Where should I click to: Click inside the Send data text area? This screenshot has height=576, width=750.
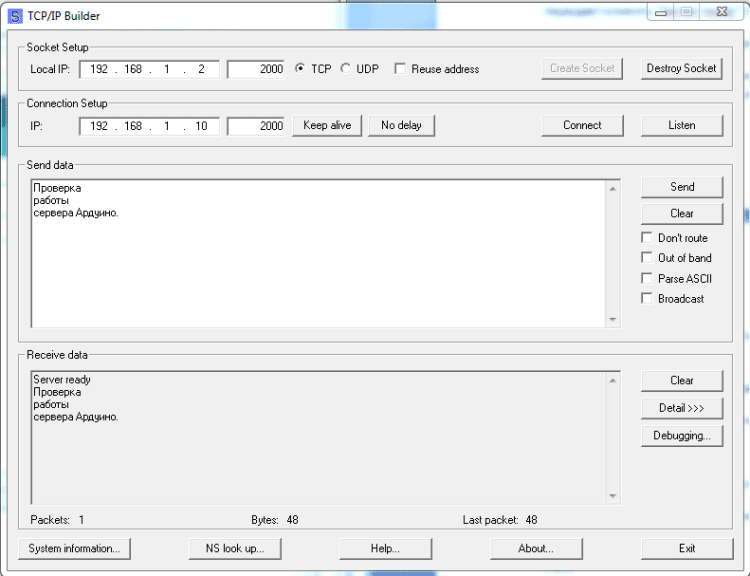[318, 254]
